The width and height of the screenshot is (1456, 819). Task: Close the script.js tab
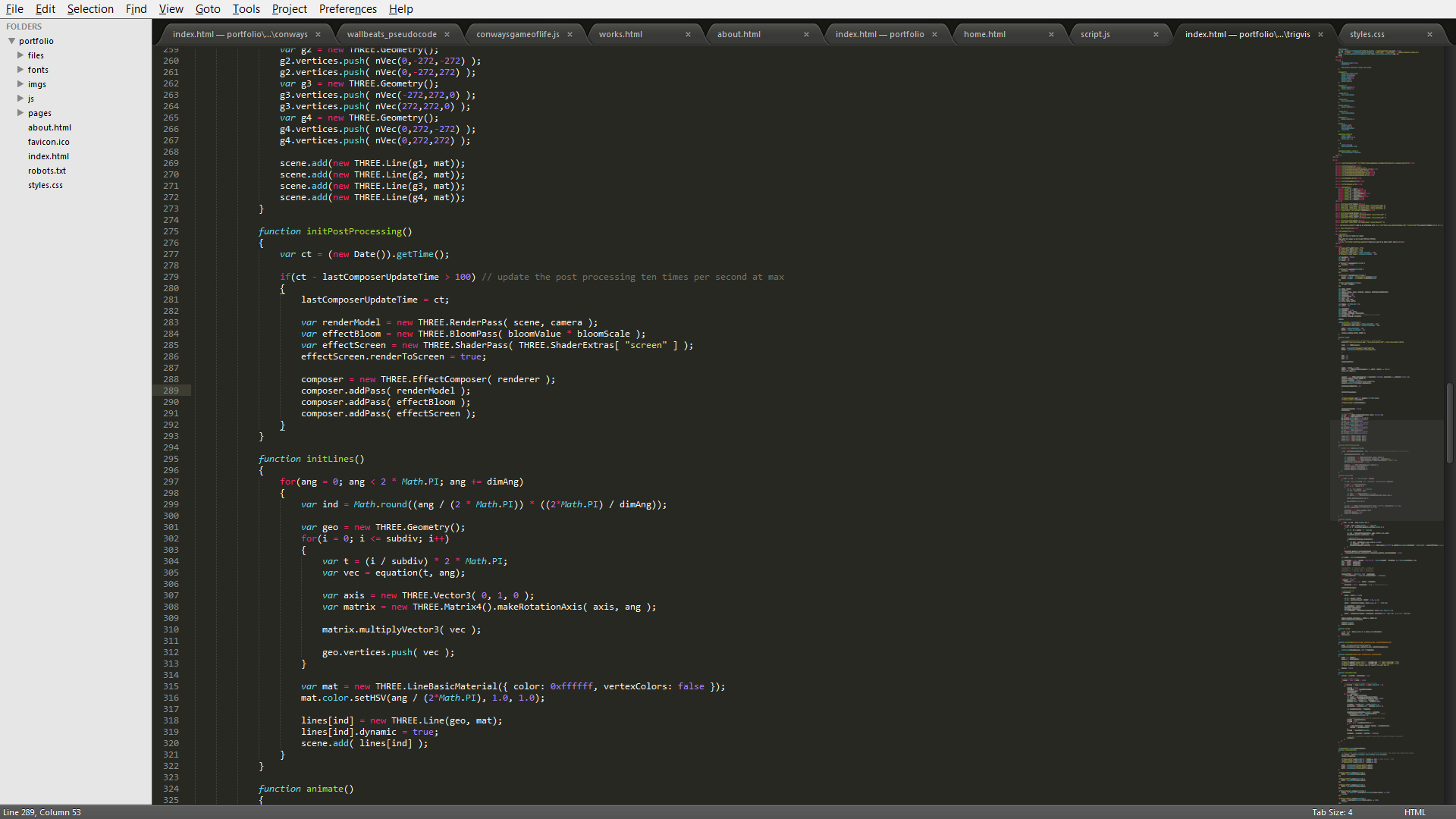click(1156, 34)
